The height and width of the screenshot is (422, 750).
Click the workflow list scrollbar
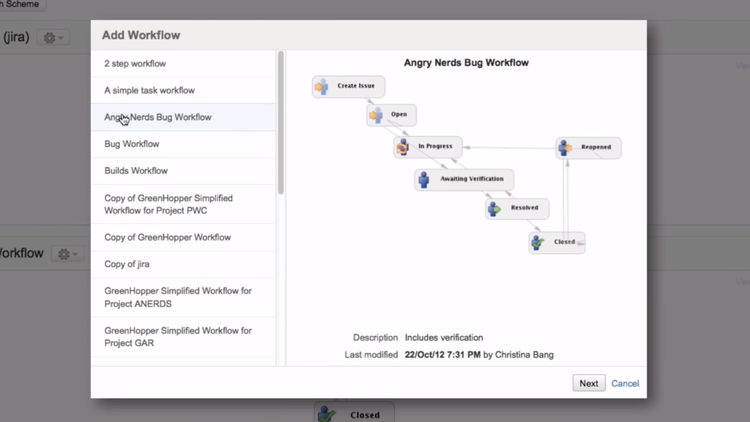pos(281,122)
